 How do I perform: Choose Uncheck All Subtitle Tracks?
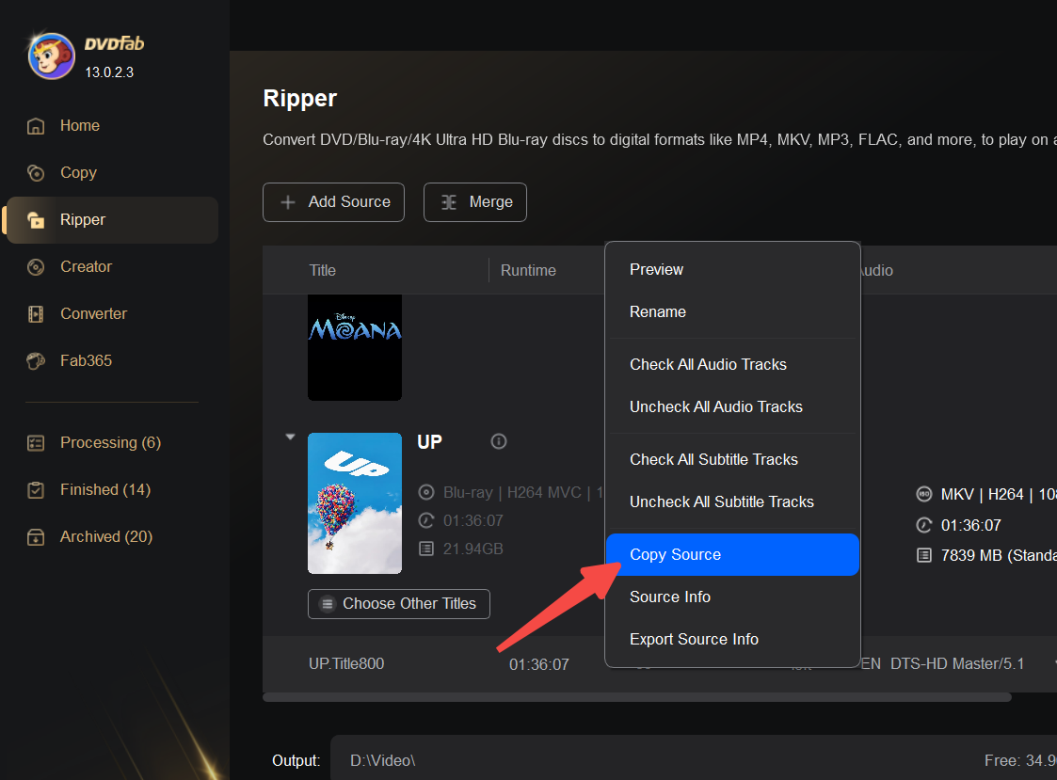click(721, 502)
